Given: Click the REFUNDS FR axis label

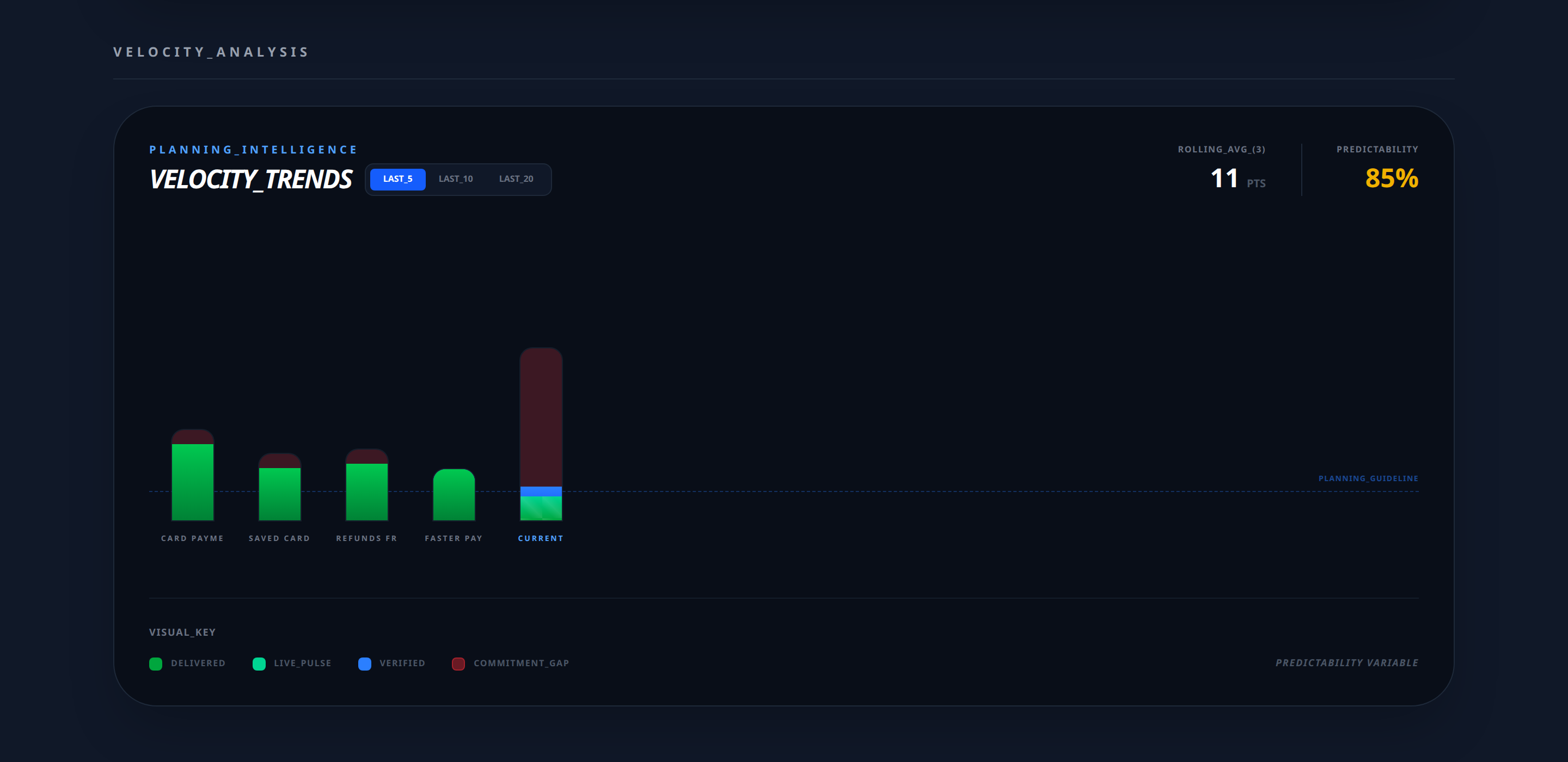Looking at the screenshot, I should click(x=366, y=539).
